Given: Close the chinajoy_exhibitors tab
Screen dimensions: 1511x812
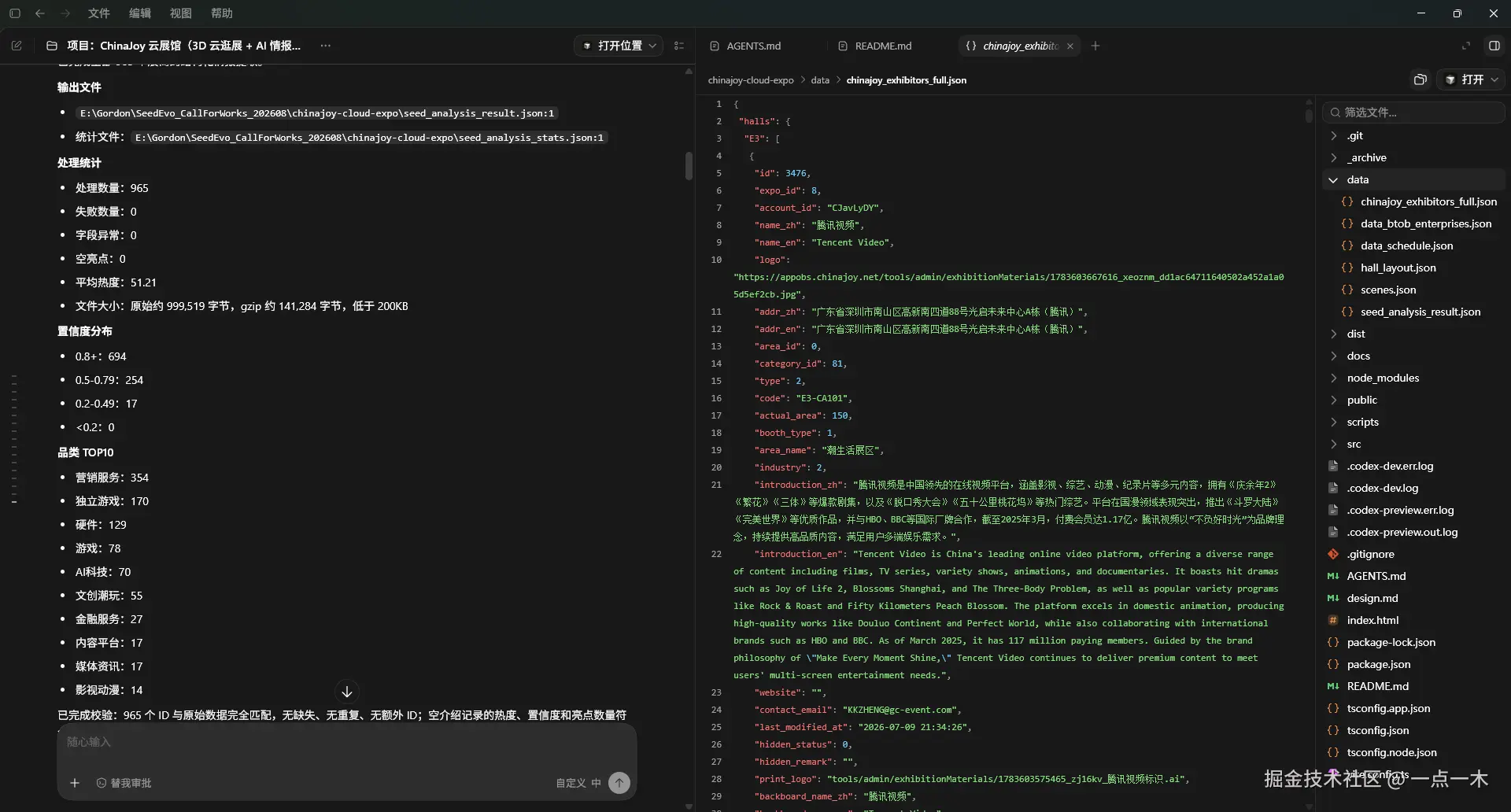Looking at the screenshot, I should [1070, 46].
